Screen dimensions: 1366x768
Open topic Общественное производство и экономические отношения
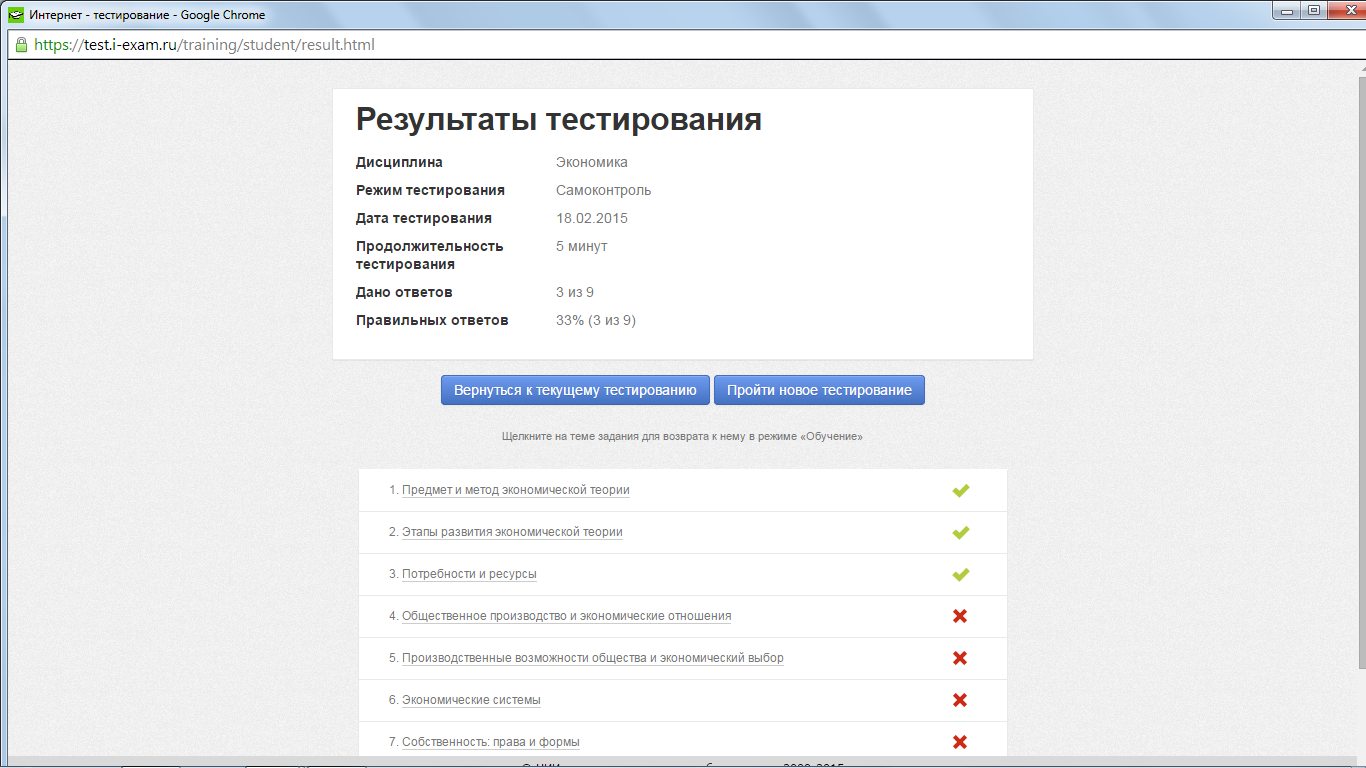coord(566,616)
